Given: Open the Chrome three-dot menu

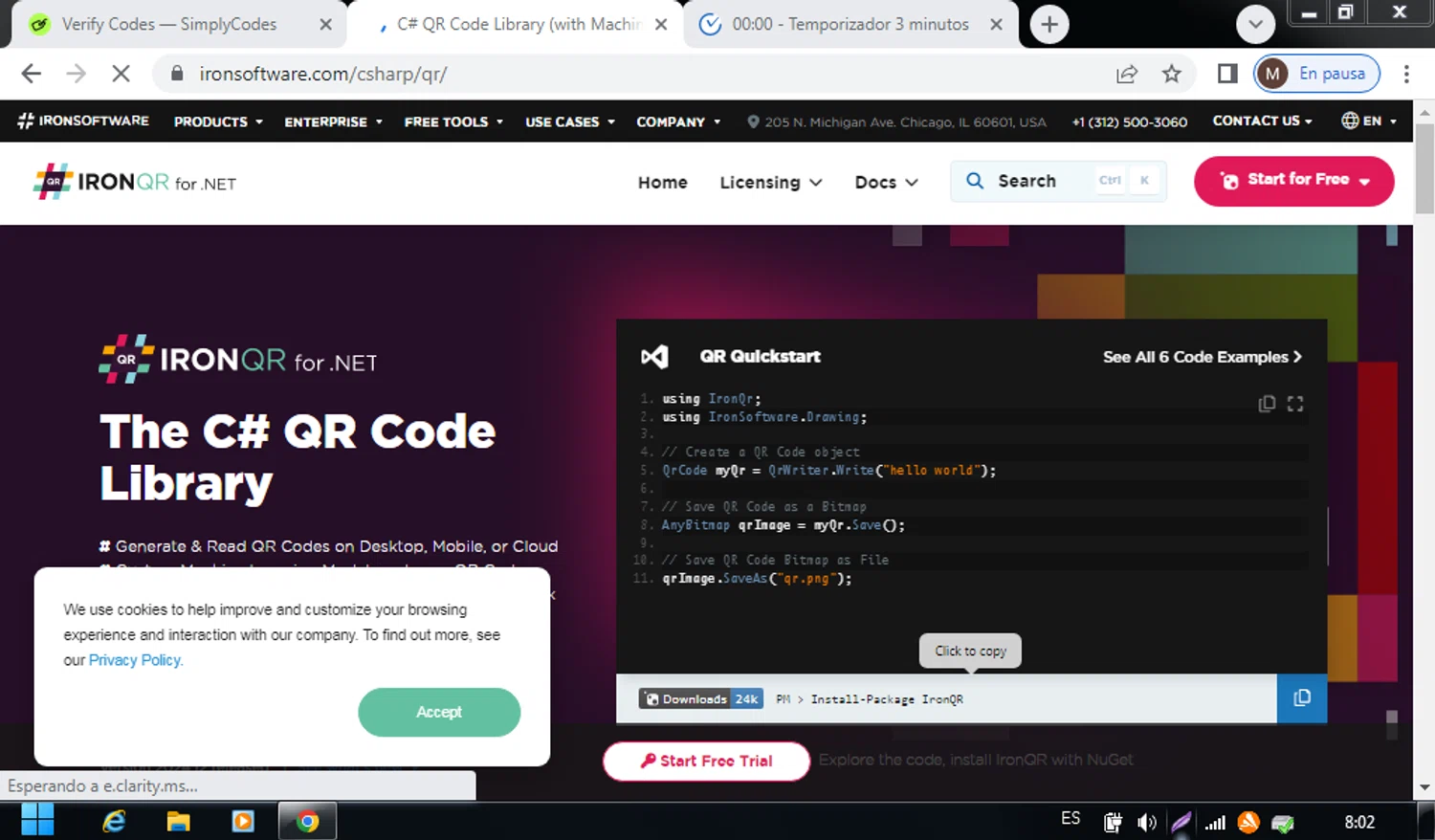Looking at the screenshot, I should pyautogui.click(x=1406, y=74).
